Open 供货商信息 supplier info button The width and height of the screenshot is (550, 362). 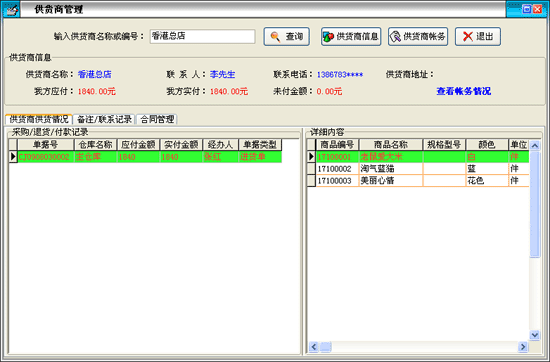(351, 36)
